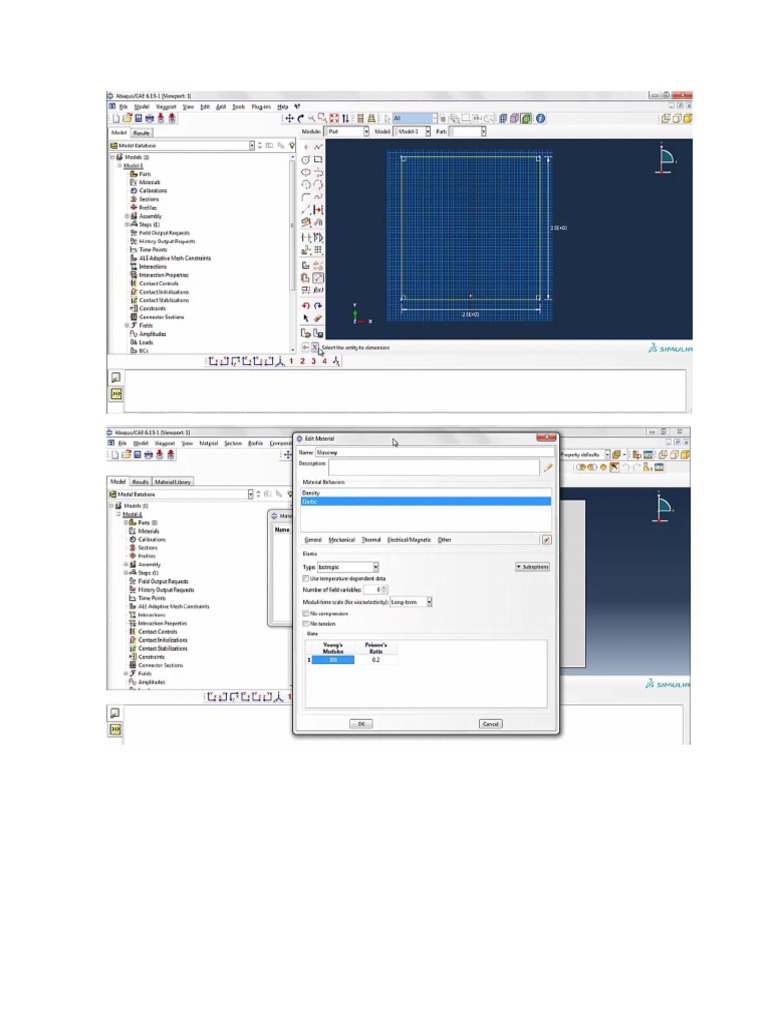The height and width of the screenshot is (1024, 768).
Task: Click the blue query information icon in upper toolbar
Action: click(541, 118)
